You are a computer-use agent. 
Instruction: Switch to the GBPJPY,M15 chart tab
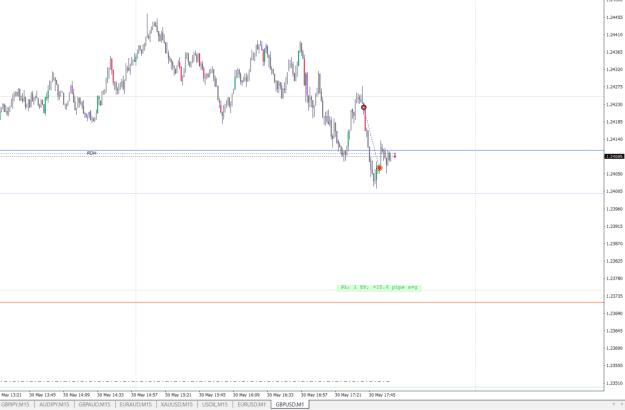click(15, 404)
